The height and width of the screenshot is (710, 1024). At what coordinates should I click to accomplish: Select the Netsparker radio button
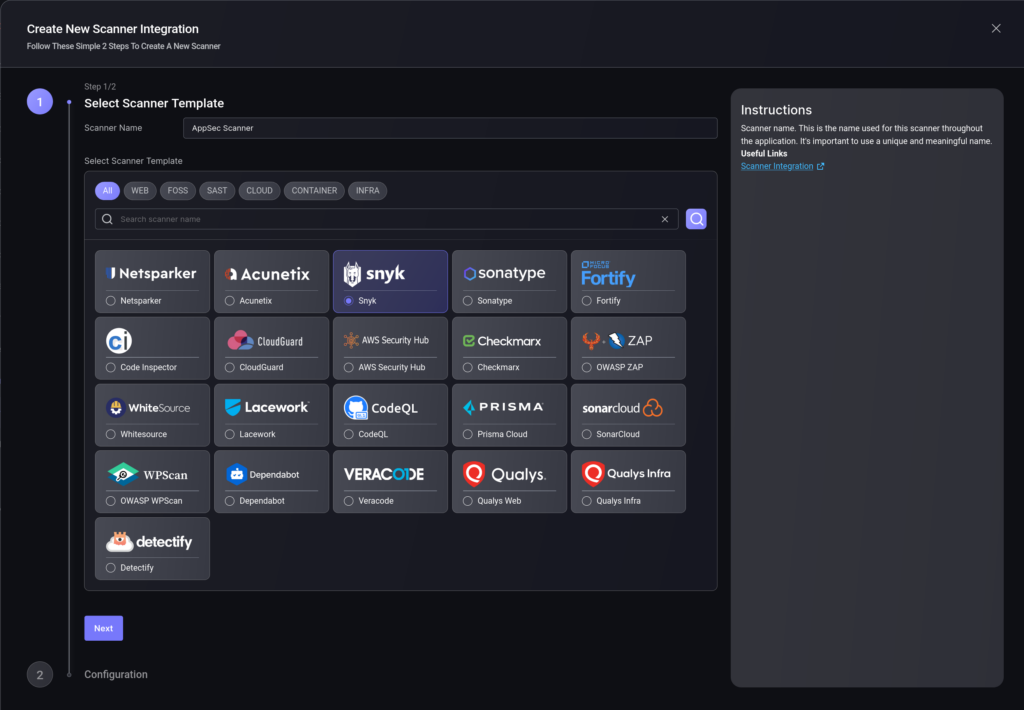(110, 300)
